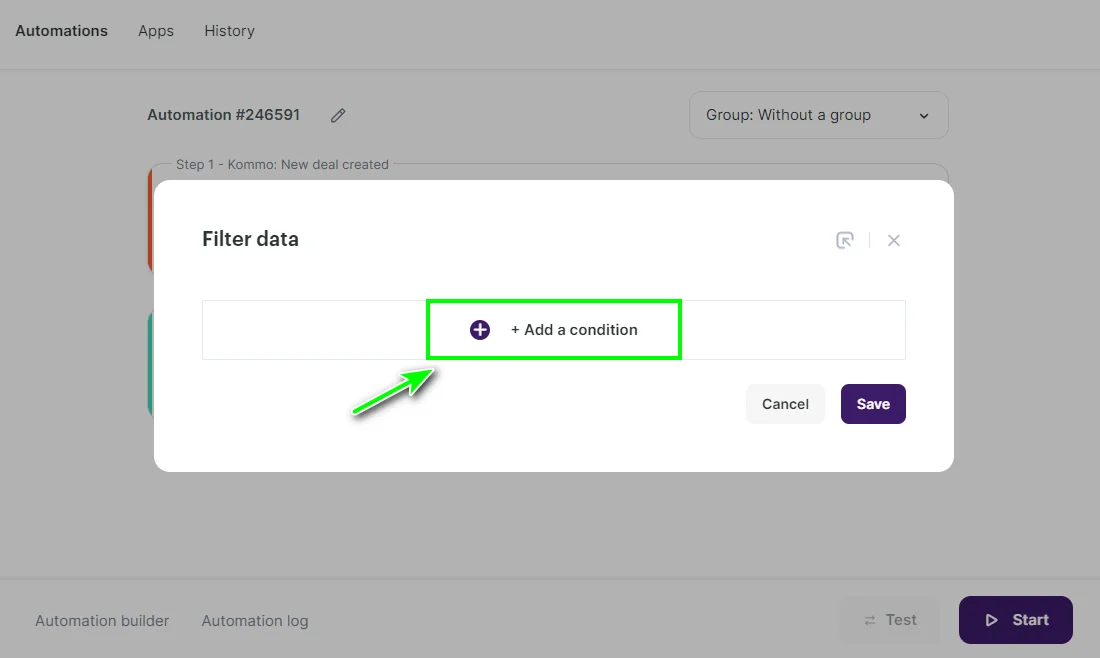This screenshot has height=658, width=1100.
Task: Close the Filter data dialog with the X
Action: (x=893, y=240)
